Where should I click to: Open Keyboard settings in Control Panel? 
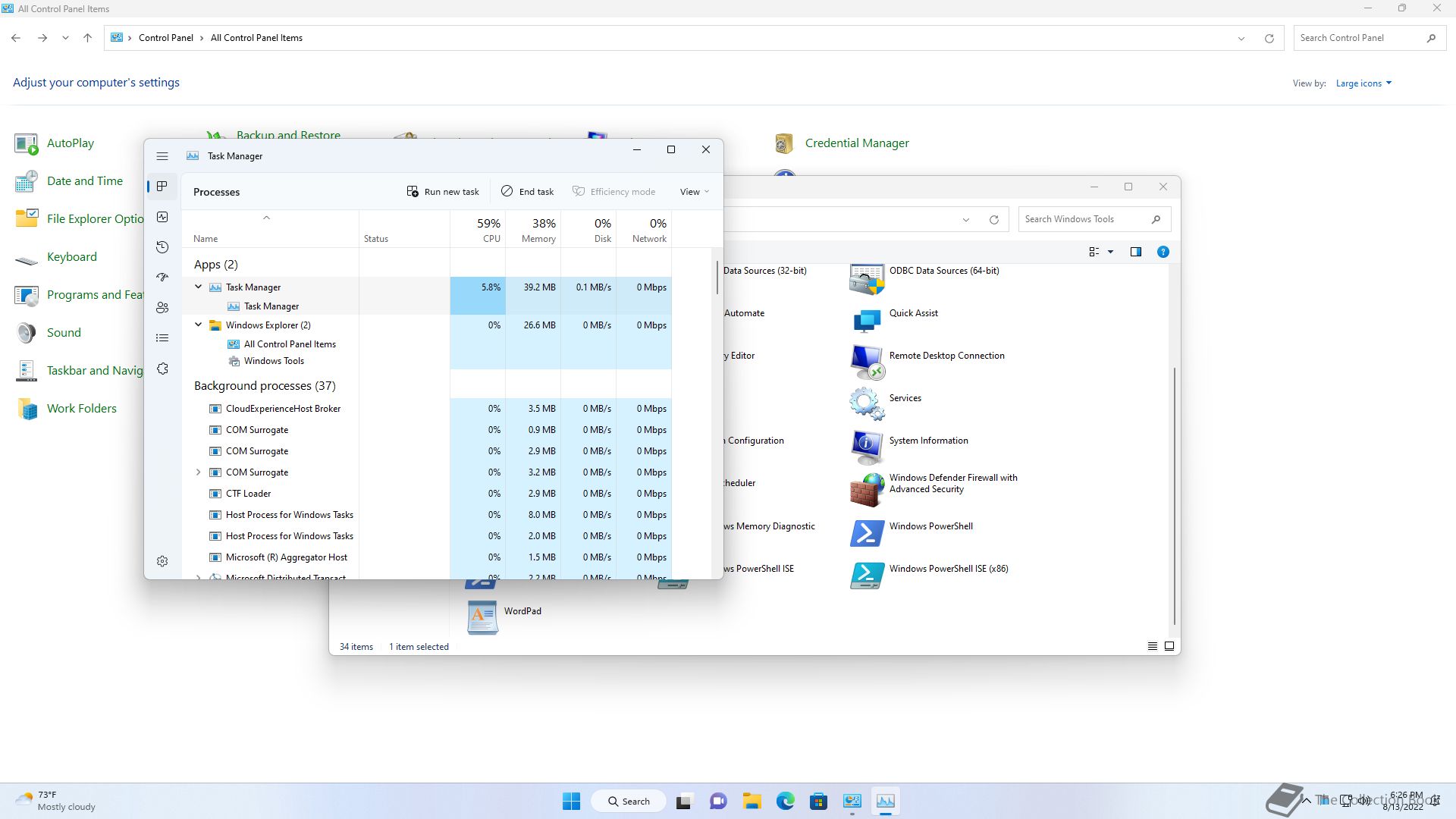56,257
